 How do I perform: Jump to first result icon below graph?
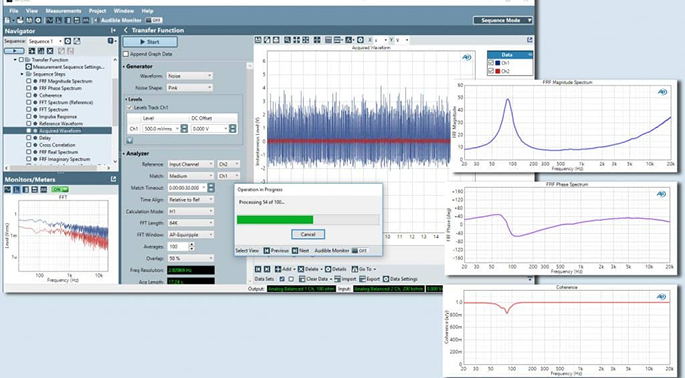point(258,269)
